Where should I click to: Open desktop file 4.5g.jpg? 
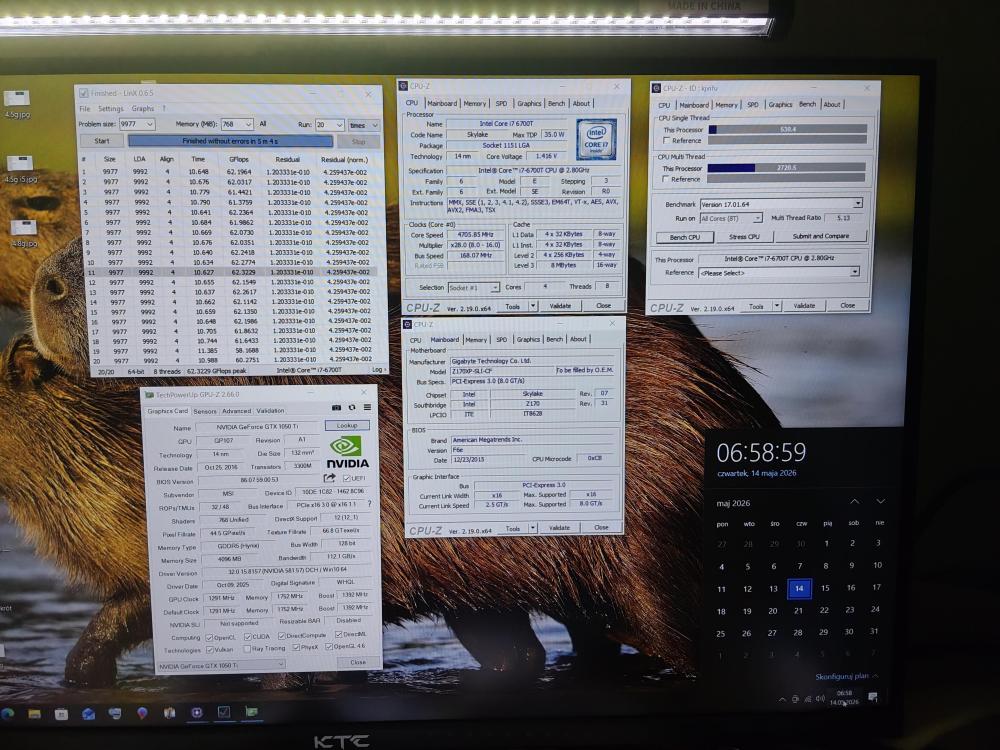pos(17,105)
